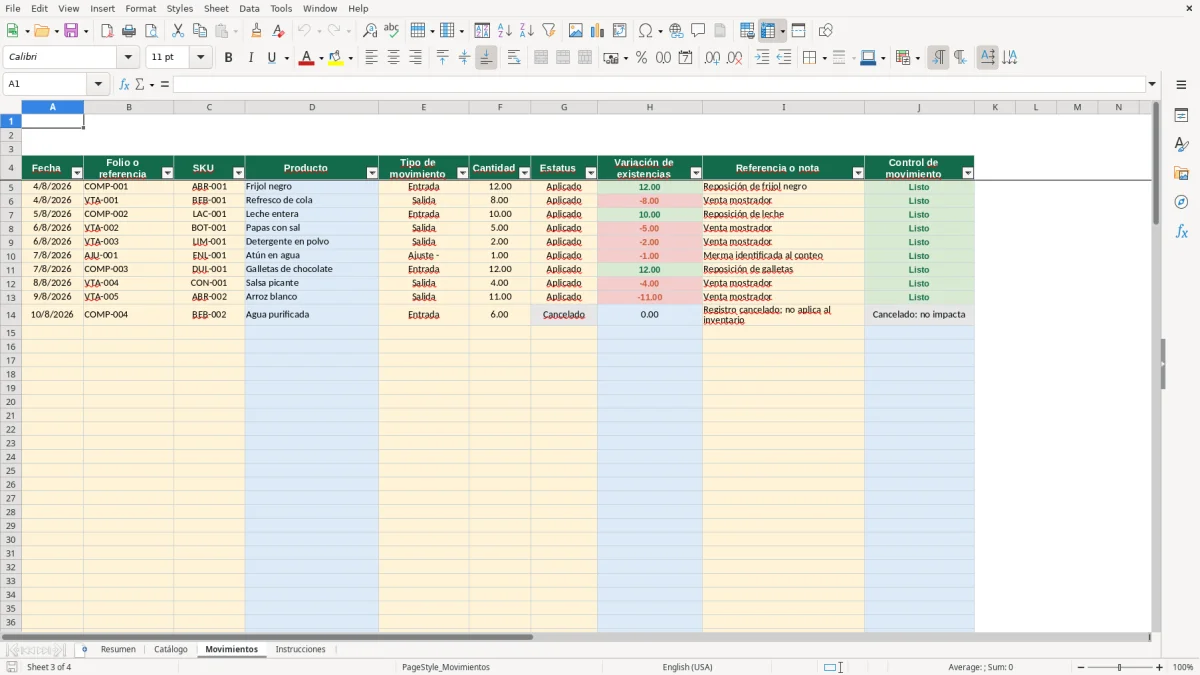1200x675 pixels.
Task: Click the Print icon
Action: (x=129, y=31)
